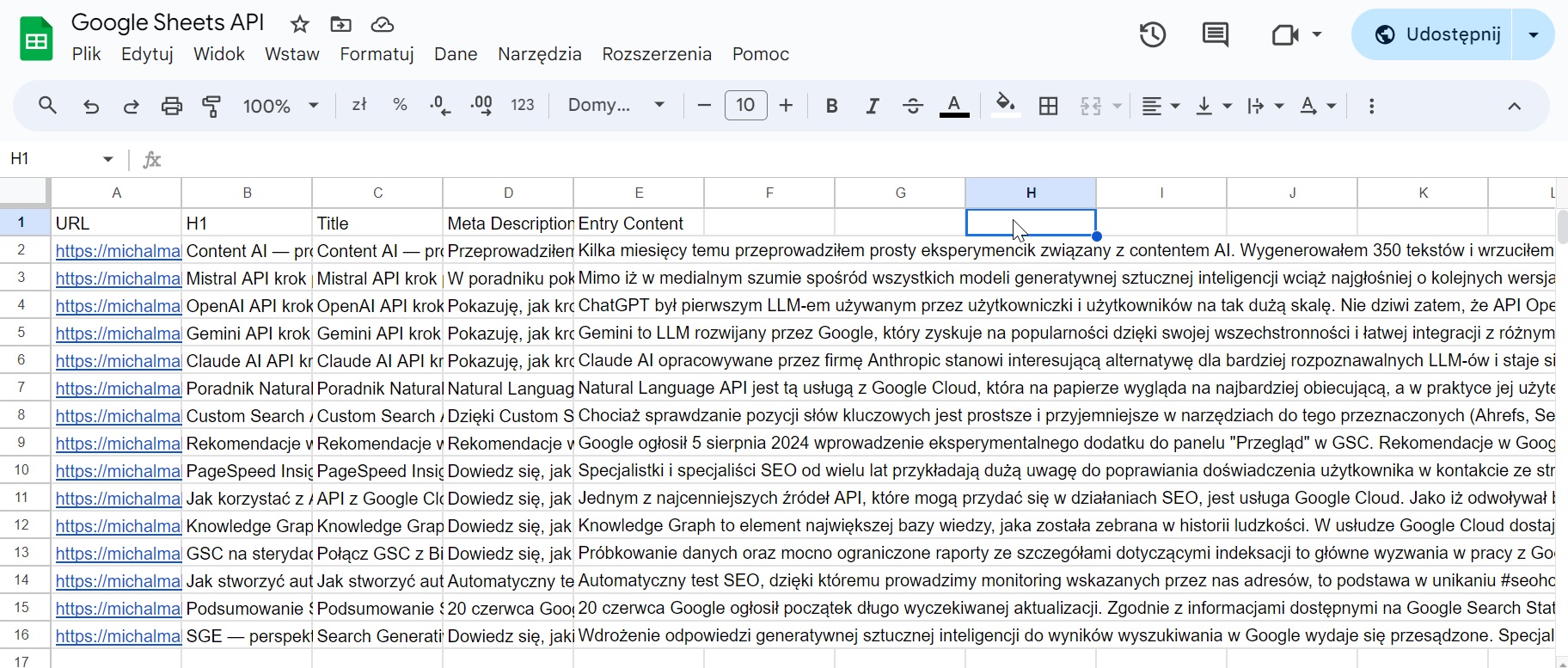Image resolution: width=1568 pixels, height=668 pixels.
Task: Open the 100% zoom dropdown
Action: pos(281,106)
